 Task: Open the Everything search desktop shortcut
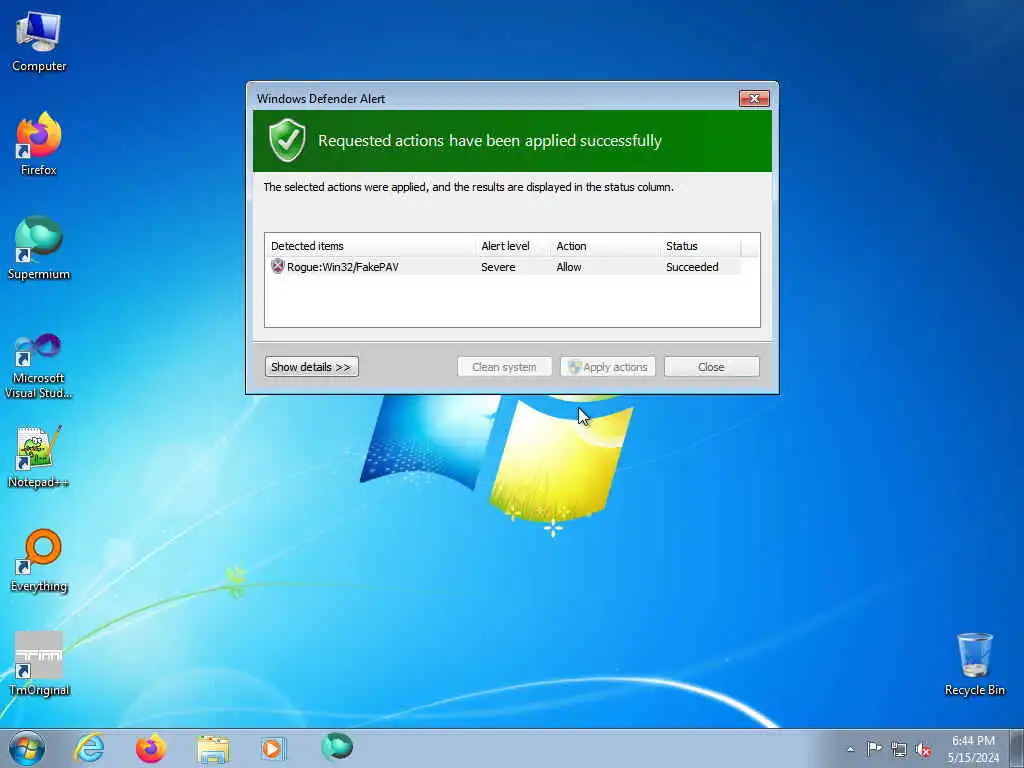[39, 560]
